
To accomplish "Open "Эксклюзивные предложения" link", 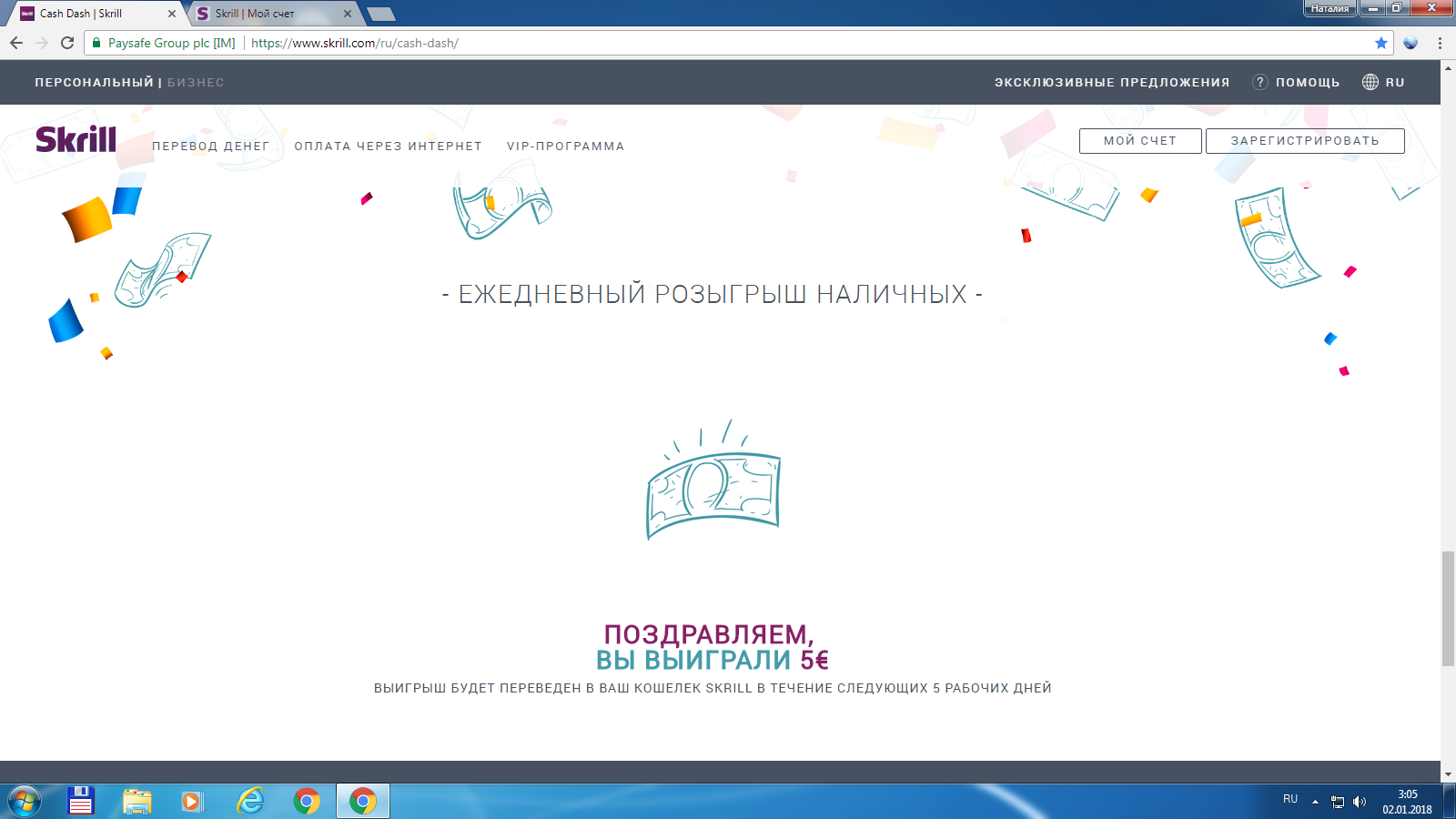I will coord(1111,82).
